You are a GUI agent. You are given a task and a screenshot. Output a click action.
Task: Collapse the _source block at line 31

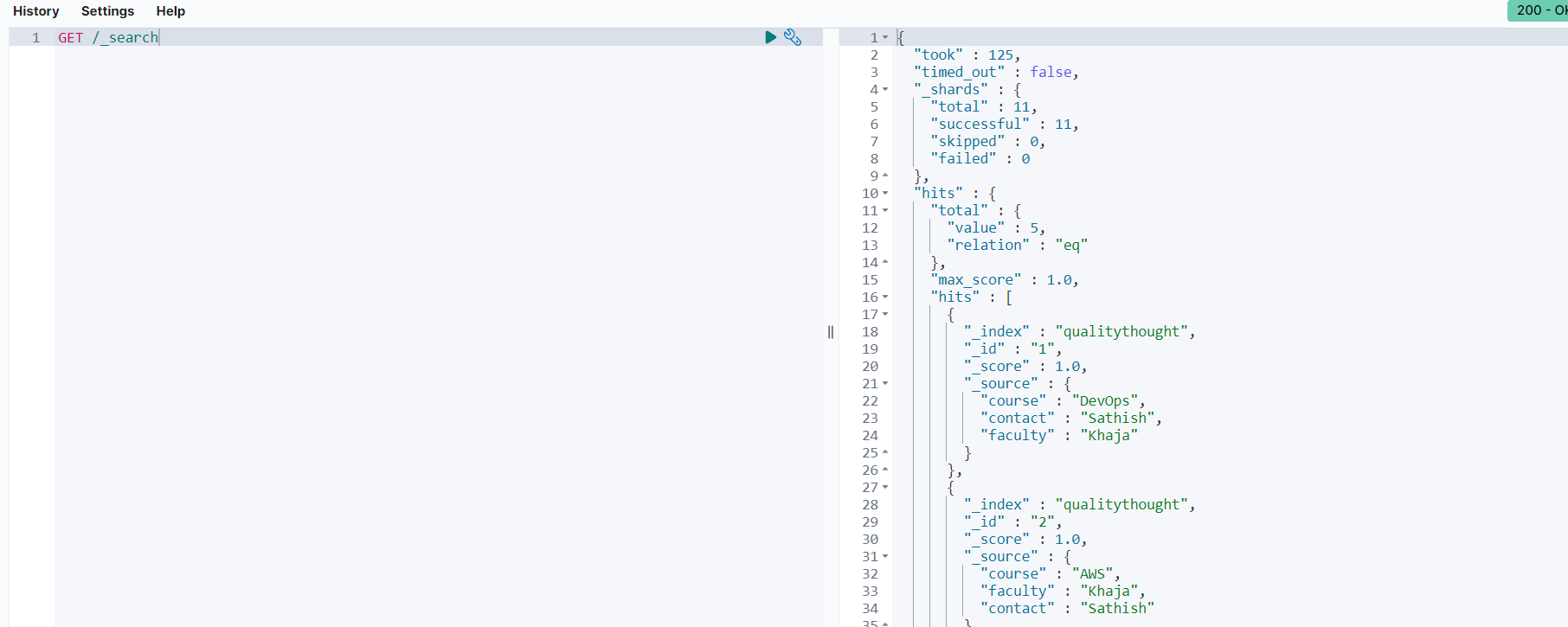pos(885,556)
